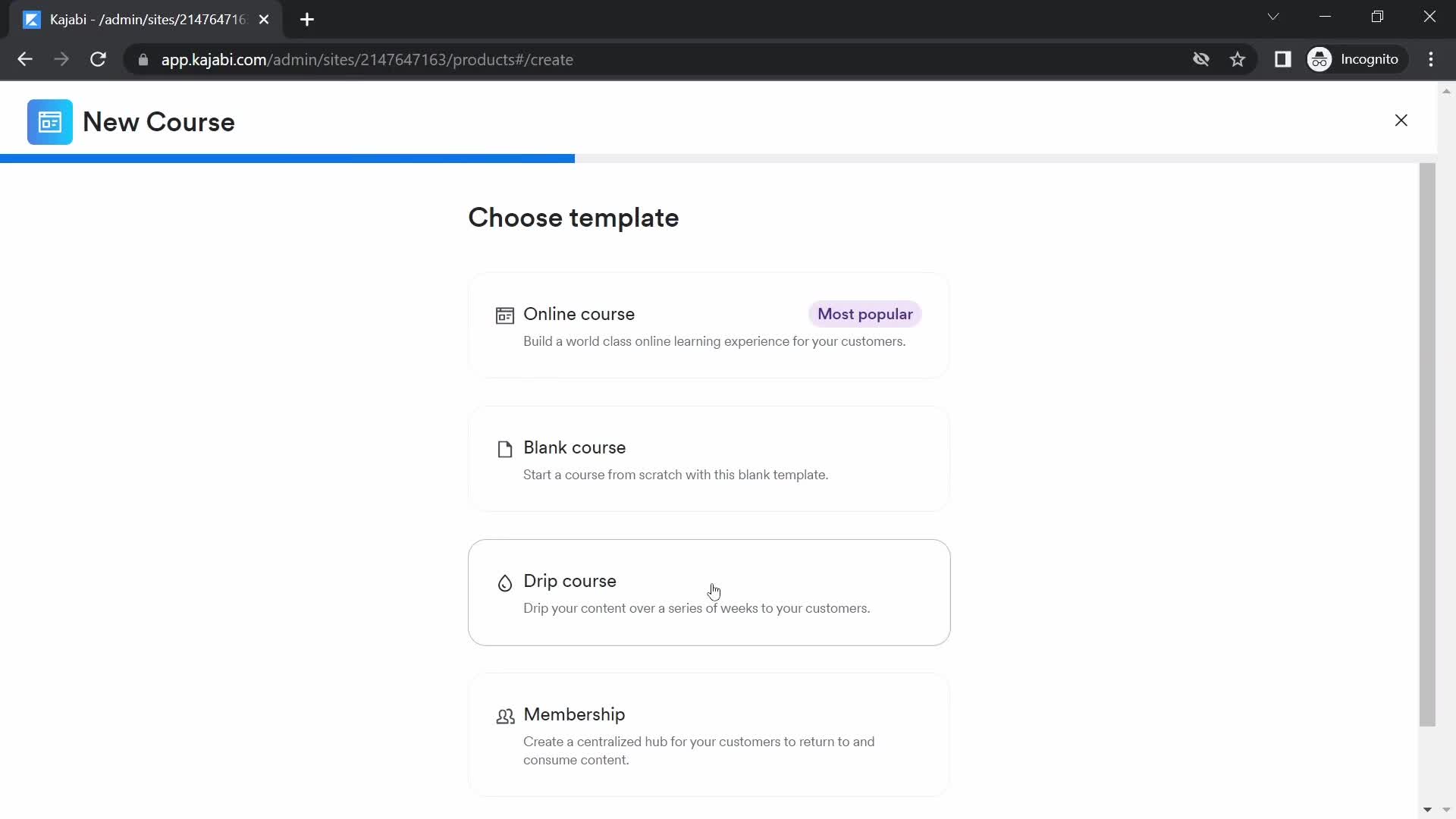The height and width of the screenshot is (819, 1456).
Task: Open a new browser tab with plus
Action: [307, 20]
